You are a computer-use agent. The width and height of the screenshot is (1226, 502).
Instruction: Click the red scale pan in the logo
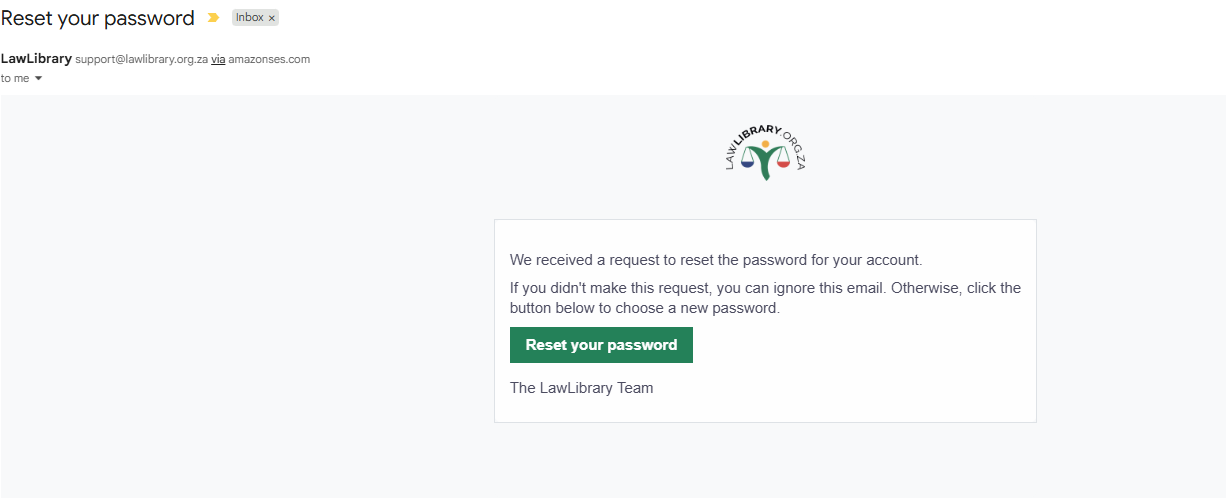(x=783, y=163)
